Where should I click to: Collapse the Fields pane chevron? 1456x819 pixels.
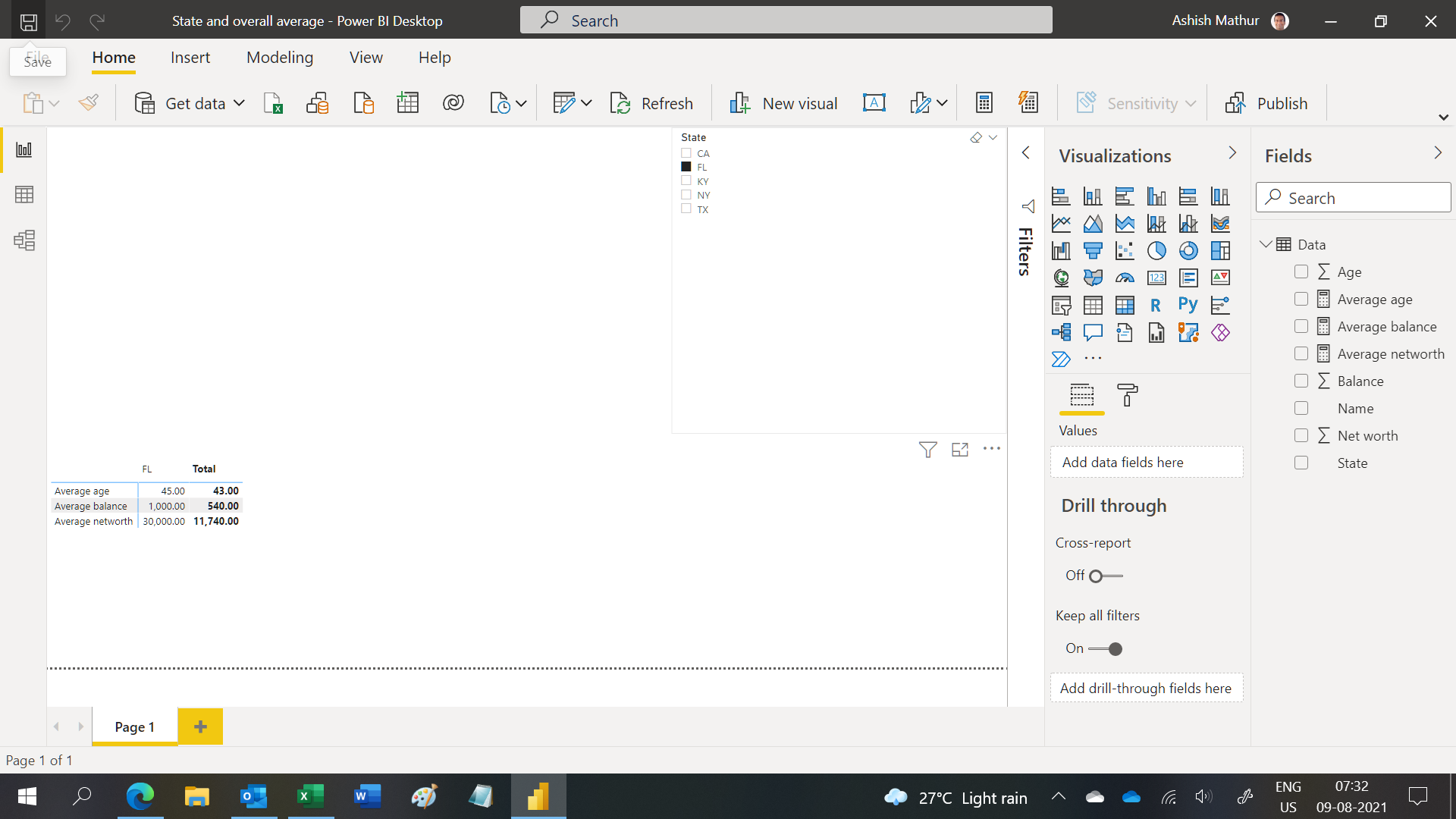pyautogui.click(x=1438, y=153)
